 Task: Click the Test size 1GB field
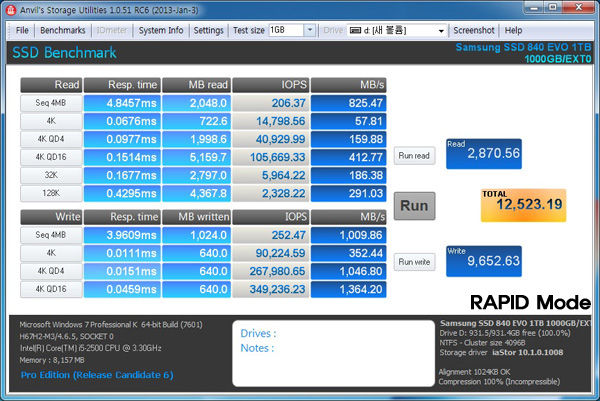(286, 30)
